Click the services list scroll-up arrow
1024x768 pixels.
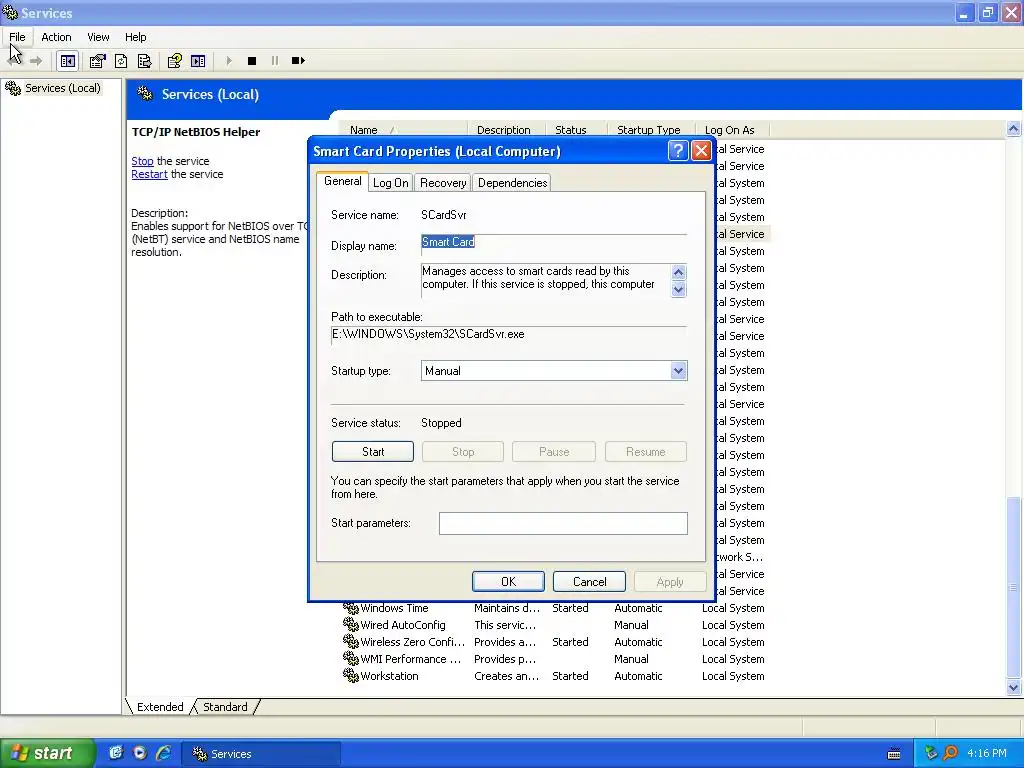click(1014, 129)
